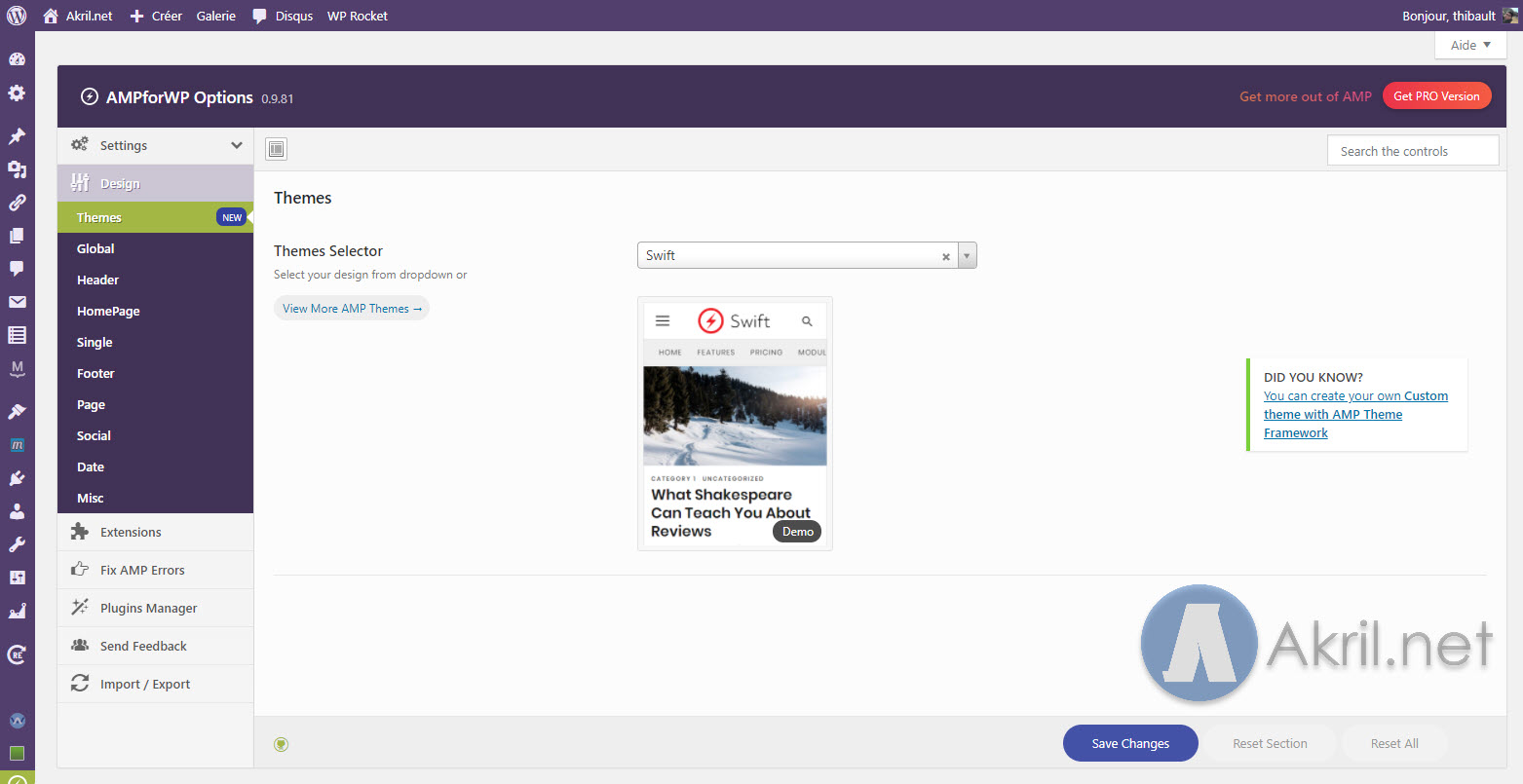Select Single in Design submenu
The height and width of the screenshot is (784, 1523).
(156, 342)
